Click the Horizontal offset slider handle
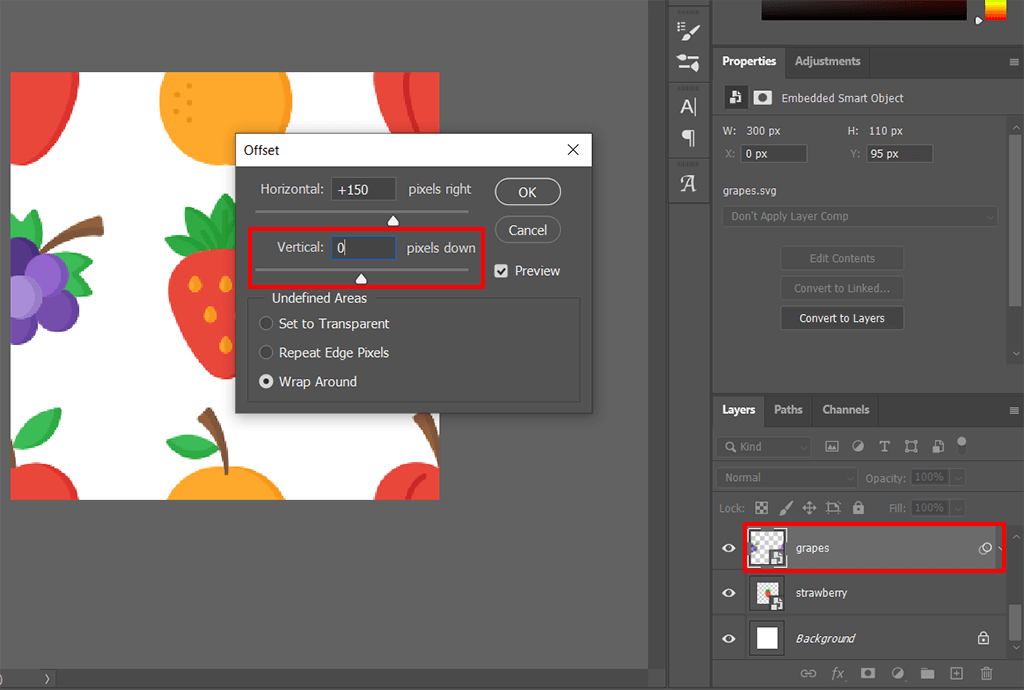Screen dimensions: 1024x690 (x=392, y=221)
